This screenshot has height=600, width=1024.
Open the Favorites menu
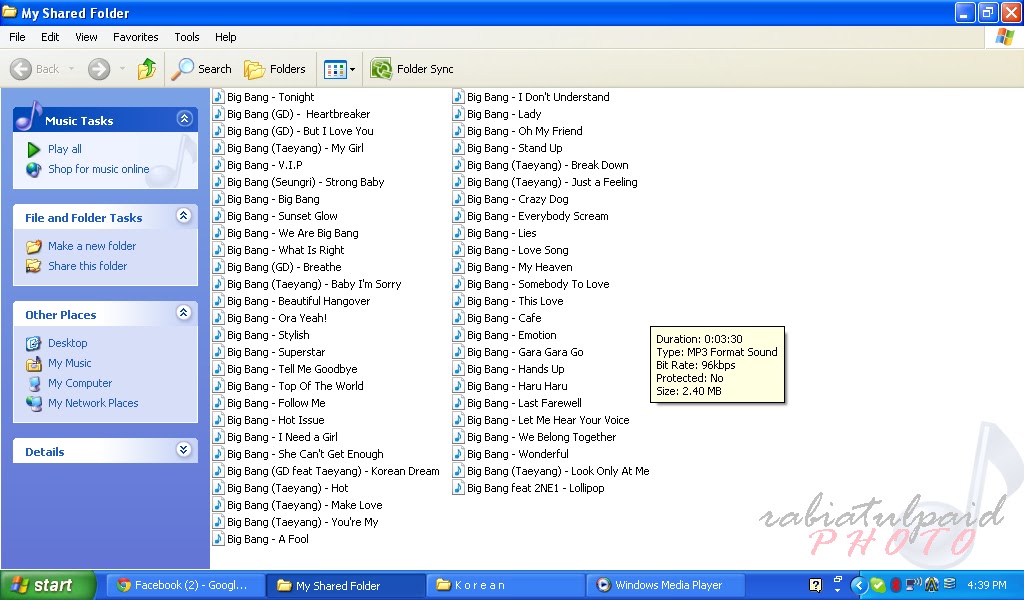(x=136, y=37)
